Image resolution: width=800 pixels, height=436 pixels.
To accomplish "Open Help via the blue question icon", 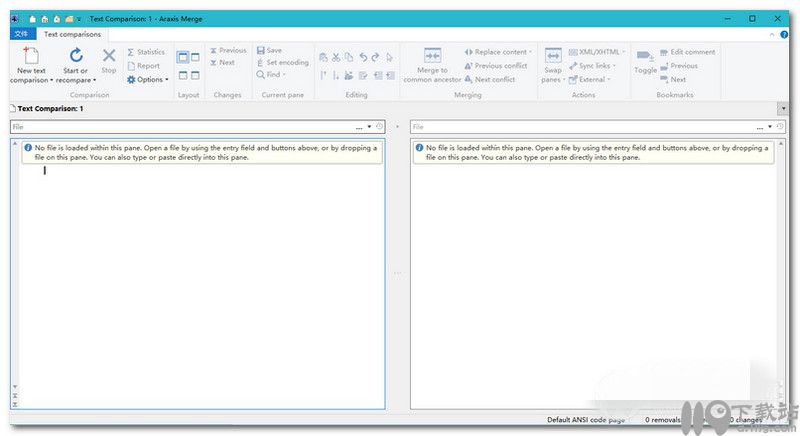I will click(784, 35).
